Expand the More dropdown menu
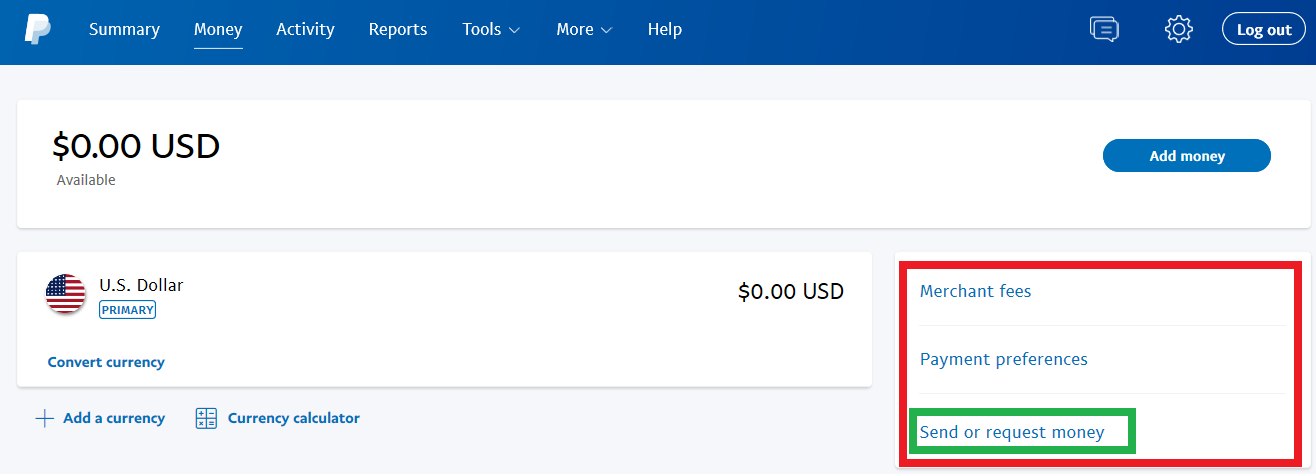1316x474 pixels. (584, 29)
